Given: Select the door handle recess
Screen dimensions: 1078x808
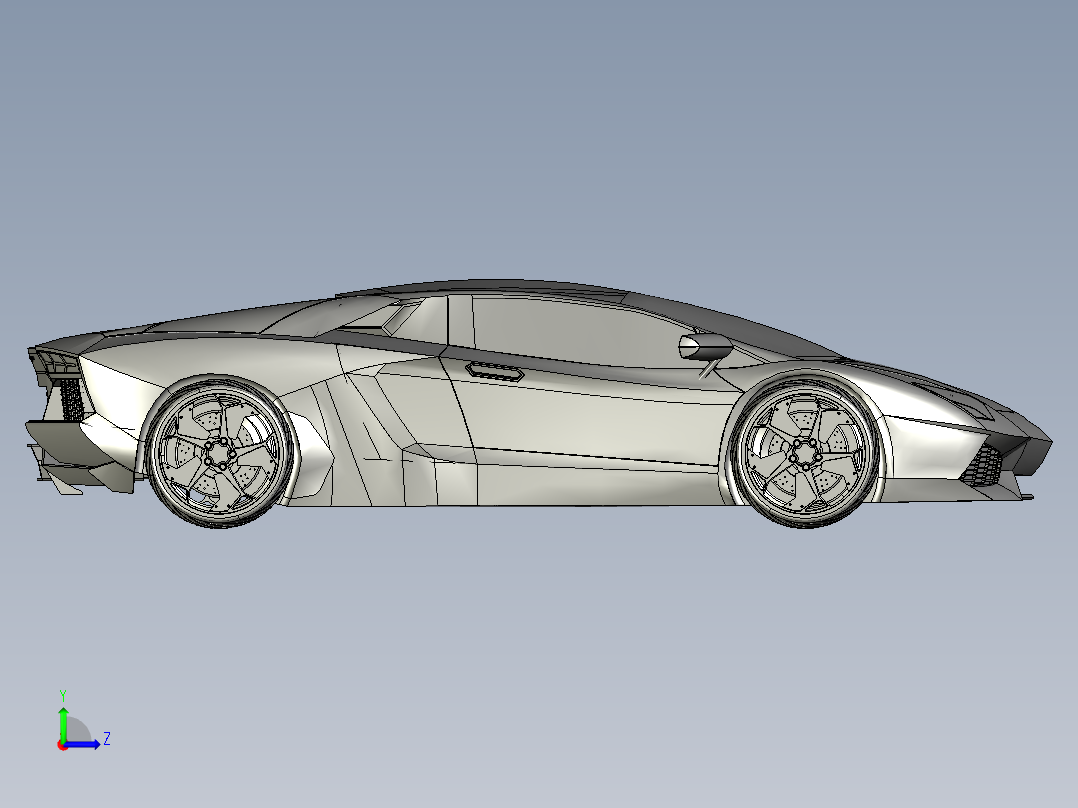Looking at the screenshot, I should [494, 371].
